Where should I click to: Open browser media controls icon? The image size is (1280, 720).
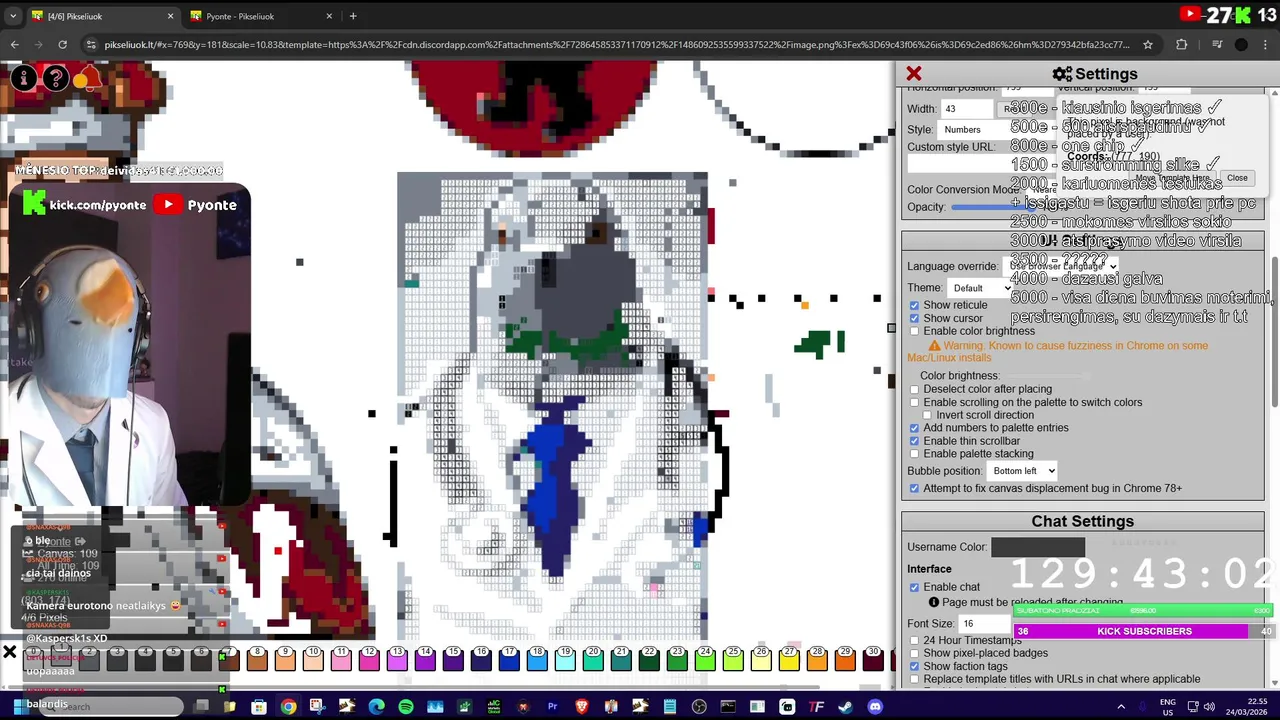pyautogui.click(x=1217, y=44)
